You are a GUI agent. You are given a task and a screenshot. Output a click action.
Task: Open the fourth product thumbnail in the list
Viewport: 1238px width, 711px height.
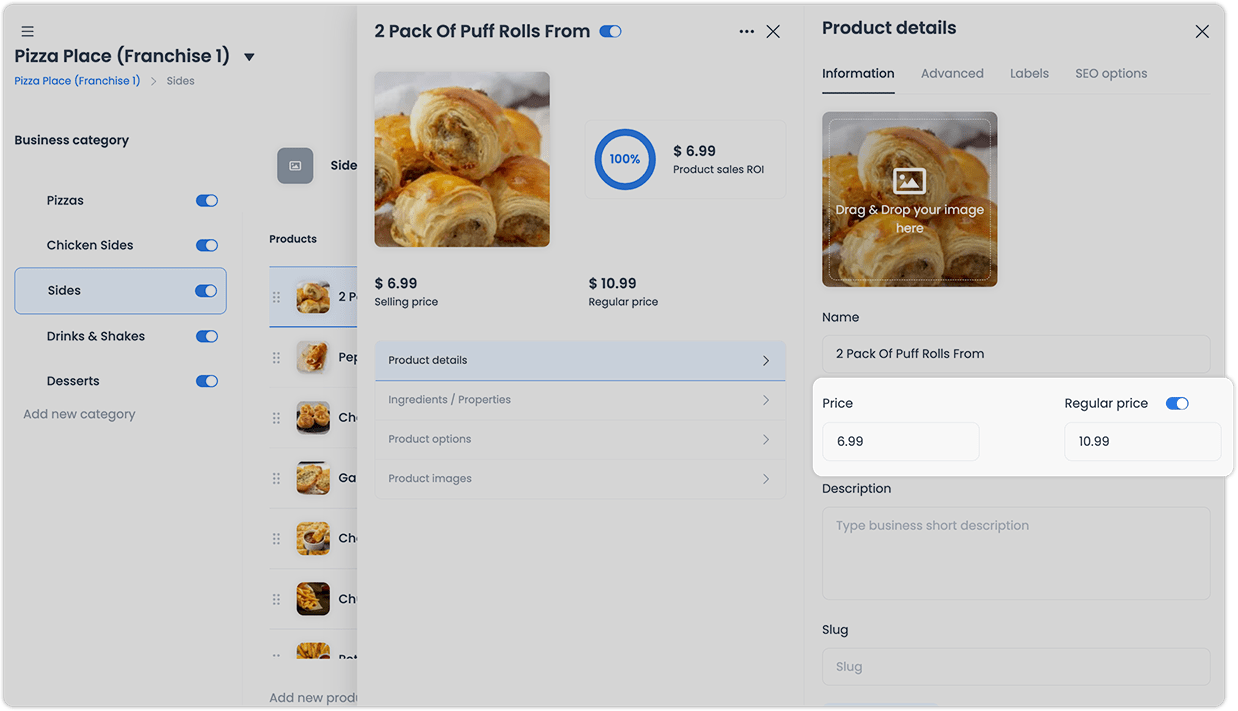pos(313,478)
